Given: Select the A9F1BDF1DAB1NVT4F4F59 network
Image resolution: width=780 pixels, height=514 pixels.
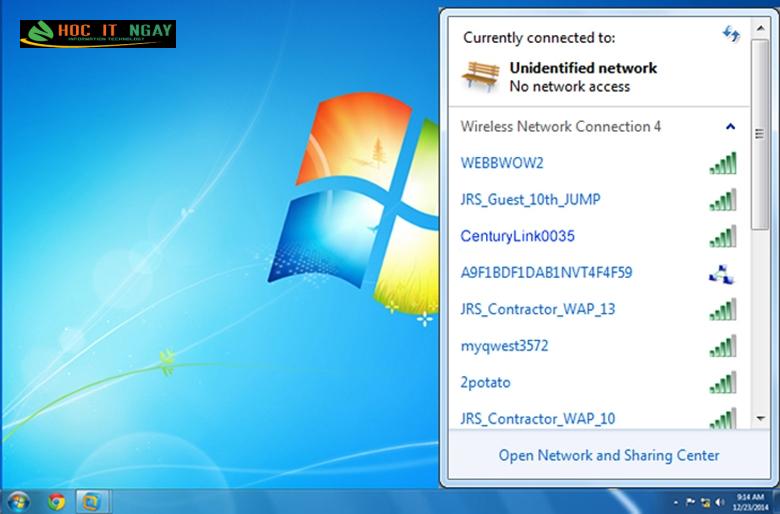Looking at the screenshot, I should pos(599,273).
